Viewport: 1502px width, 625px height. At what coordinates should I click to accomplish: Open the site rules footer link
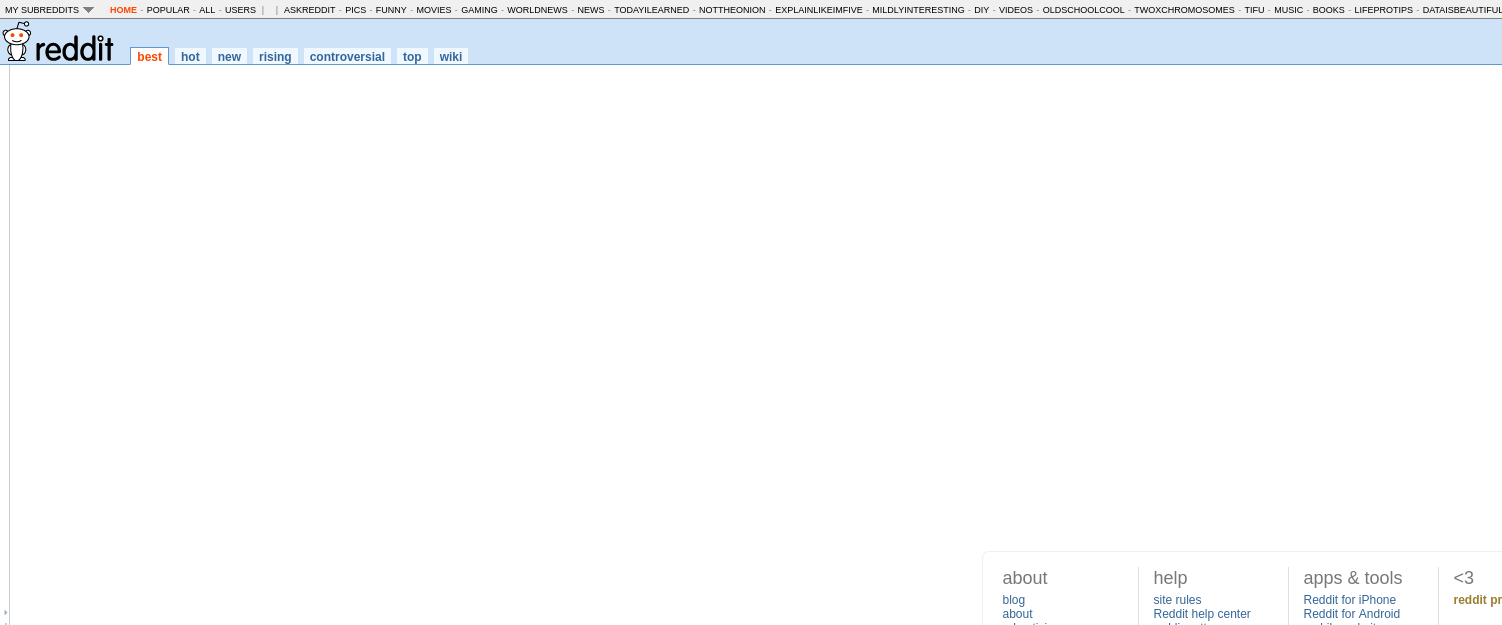1177,600
